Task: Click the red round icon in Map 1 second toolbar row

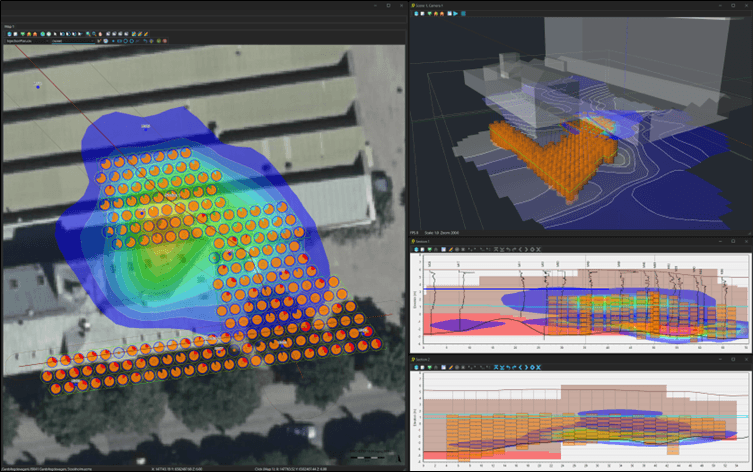Action: pos(165,41)
